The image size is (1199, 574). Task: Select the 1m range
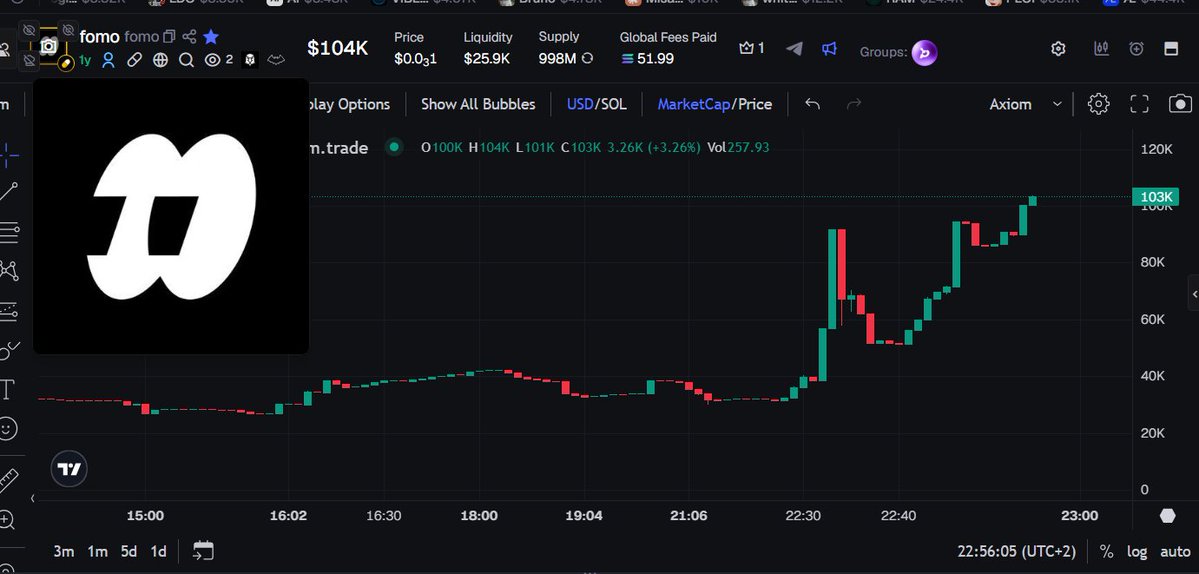point(97,551)
